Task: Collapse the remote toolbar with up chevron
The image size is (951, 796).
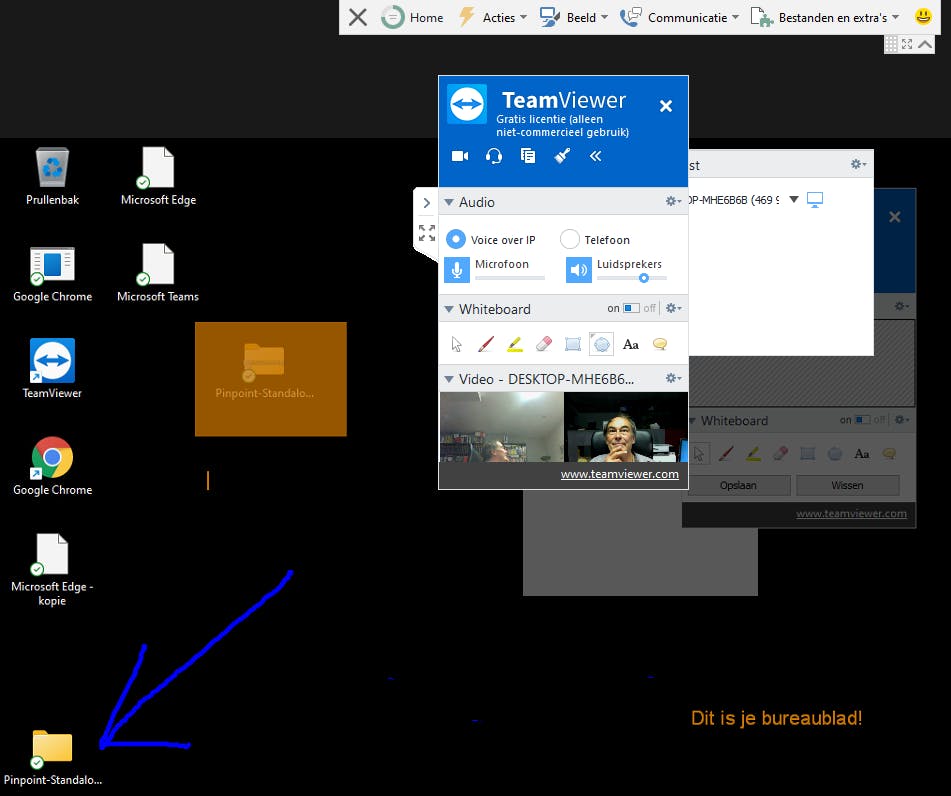Action: pyautogui.click(x=925, y=44)
